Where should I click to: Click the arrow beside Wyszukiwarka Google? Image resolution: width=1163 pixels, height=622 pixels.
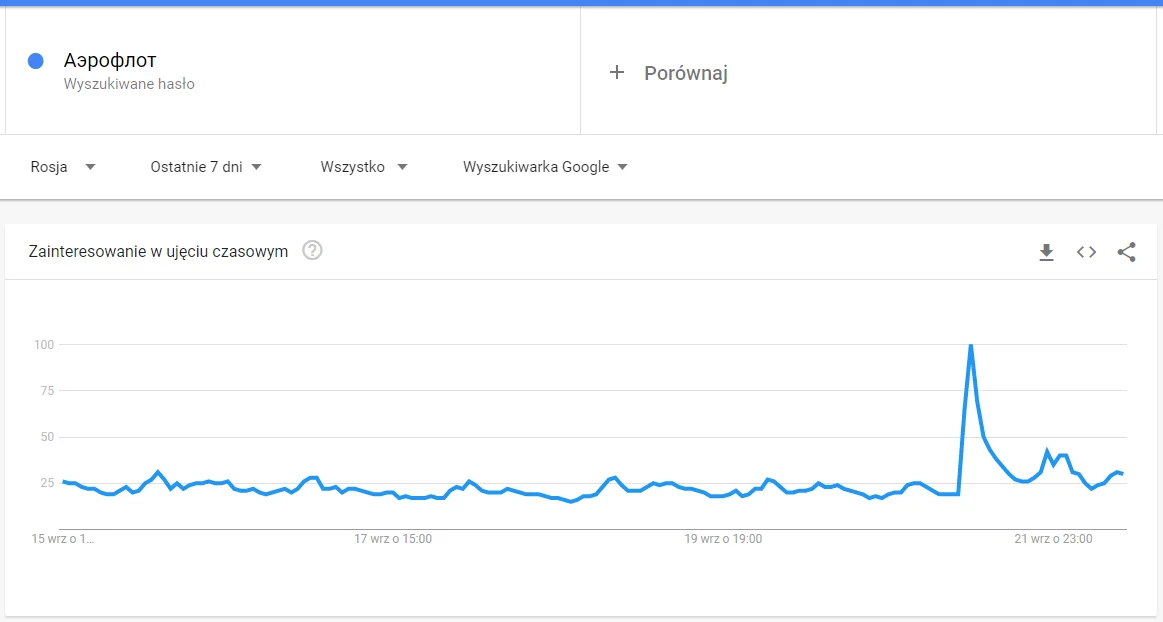pos(622,167)
